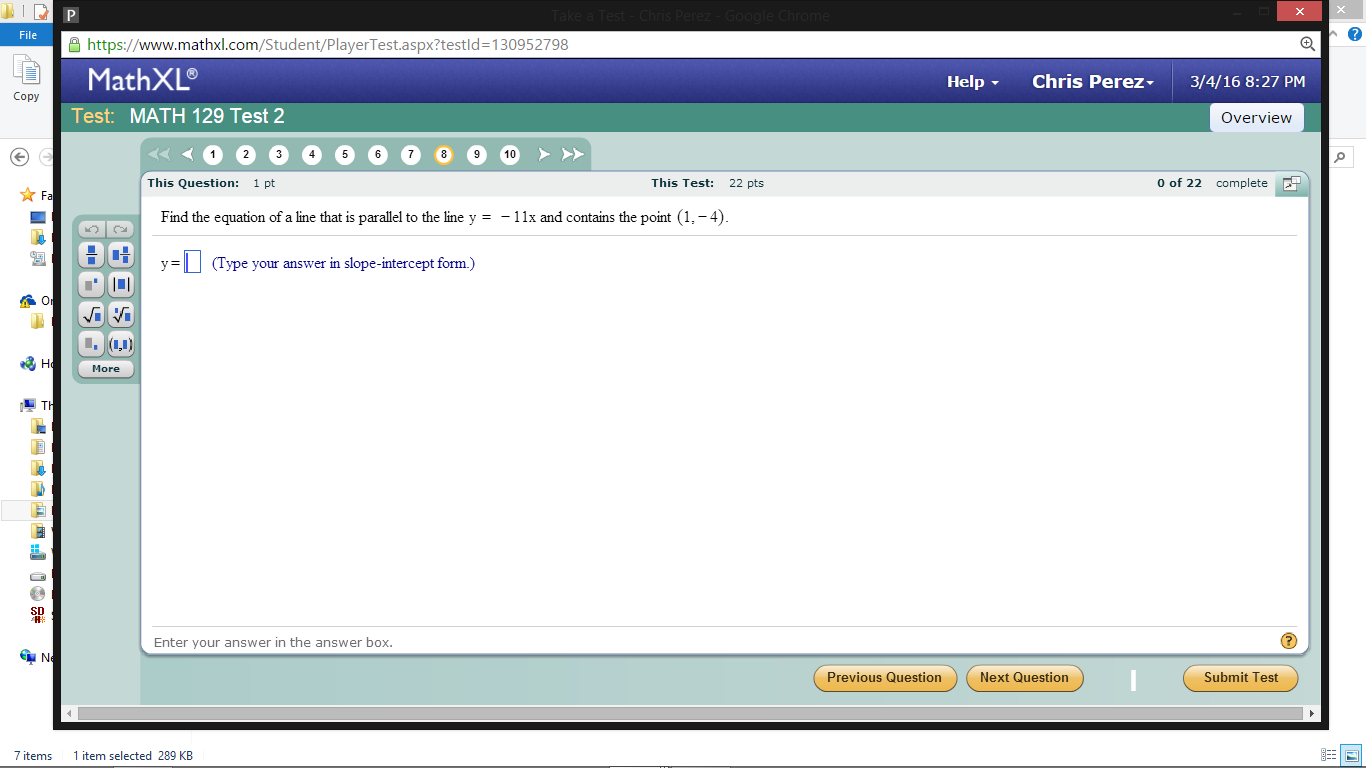Insert a mixed number template
This screenshot has width=1366, height=768.
click(x=120, y=255)
